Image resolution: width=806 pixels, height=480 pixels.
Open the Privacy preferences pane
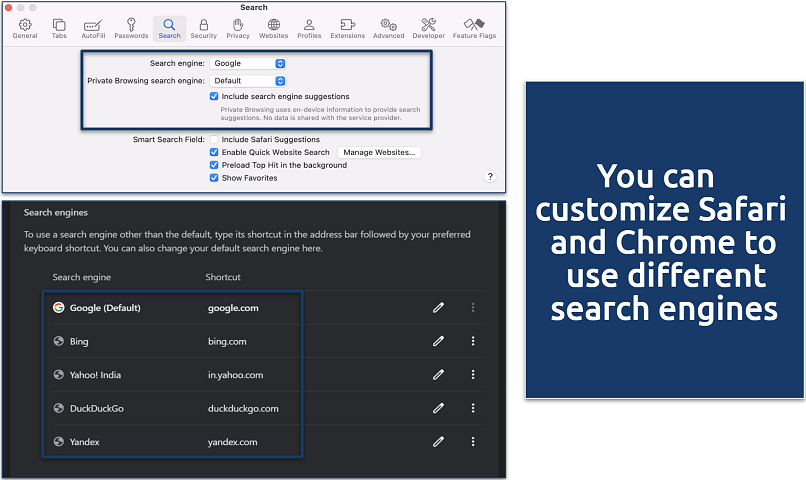pyautogui.click(x=238, y=29)
